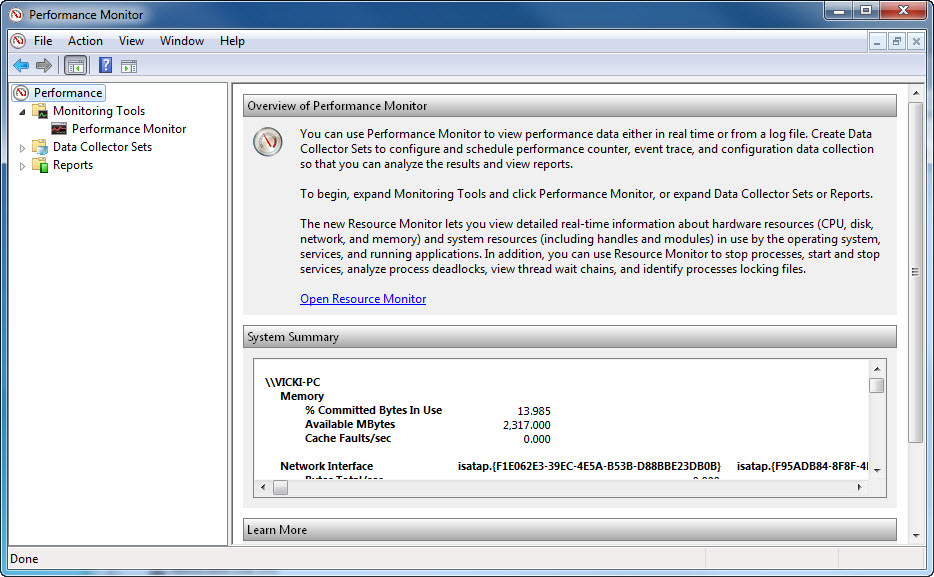Viewport: 934px width, 577px height.
Task: Click the Done status bar text
Action: [24, 559]
